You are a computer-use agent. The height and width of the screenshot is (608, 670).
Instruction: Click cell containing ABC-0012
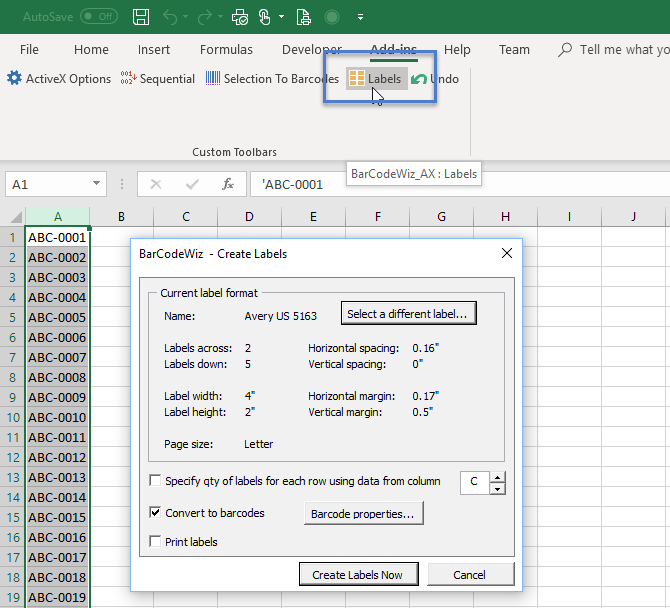[57, 457]
